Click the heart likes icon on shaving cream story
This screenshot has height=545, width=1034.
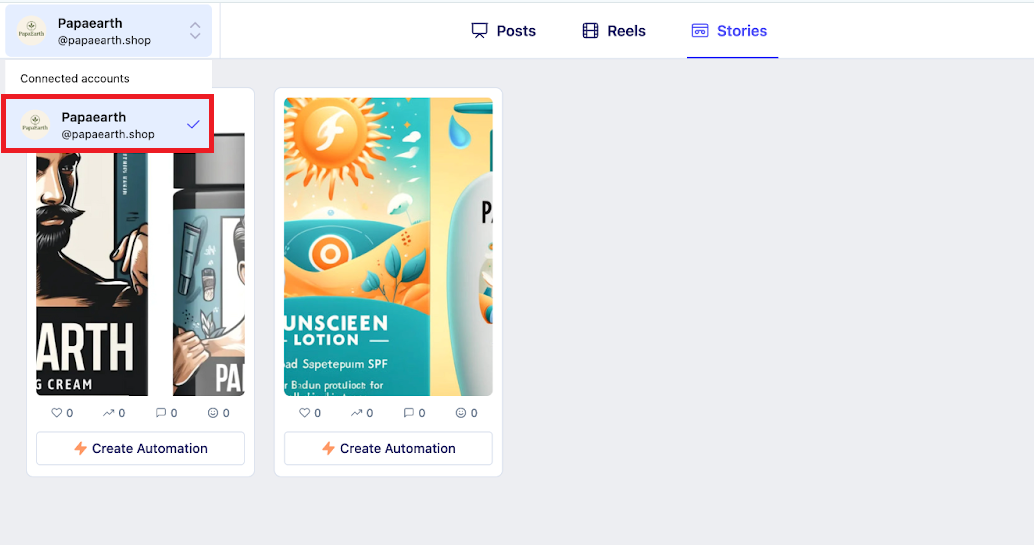point(57,413)
